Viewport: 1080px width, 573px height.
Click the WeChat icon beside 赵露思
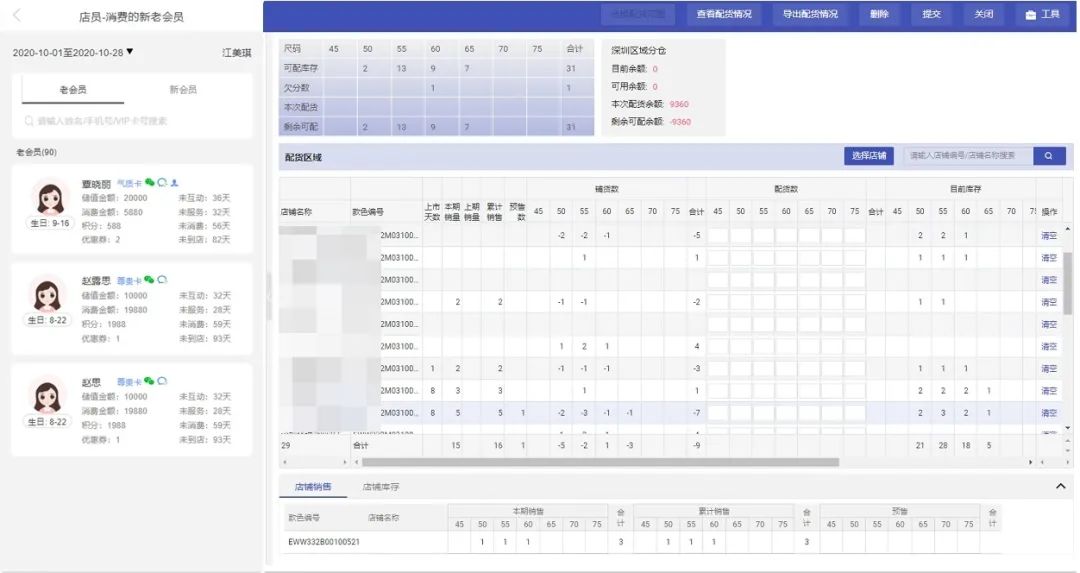(x=149, y=280)
